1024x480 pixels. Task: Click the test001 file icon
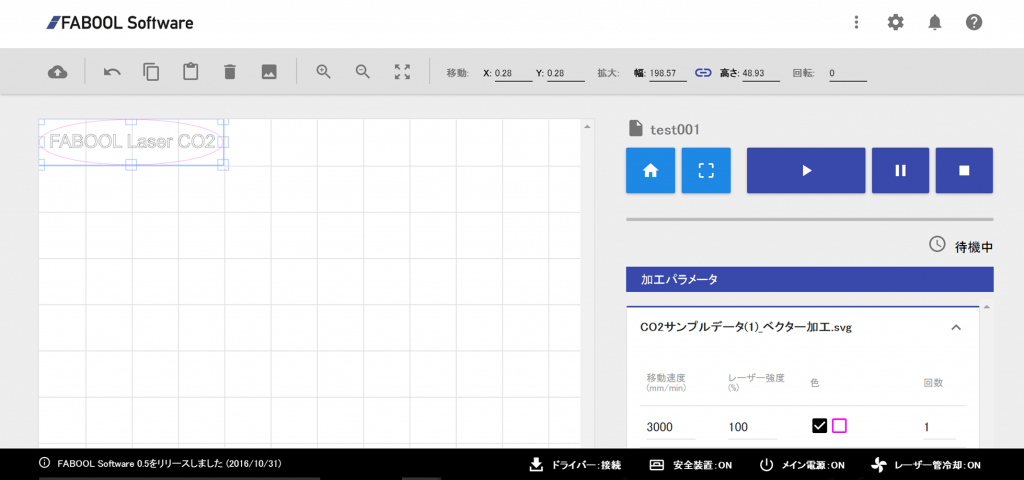coord(635,129)
